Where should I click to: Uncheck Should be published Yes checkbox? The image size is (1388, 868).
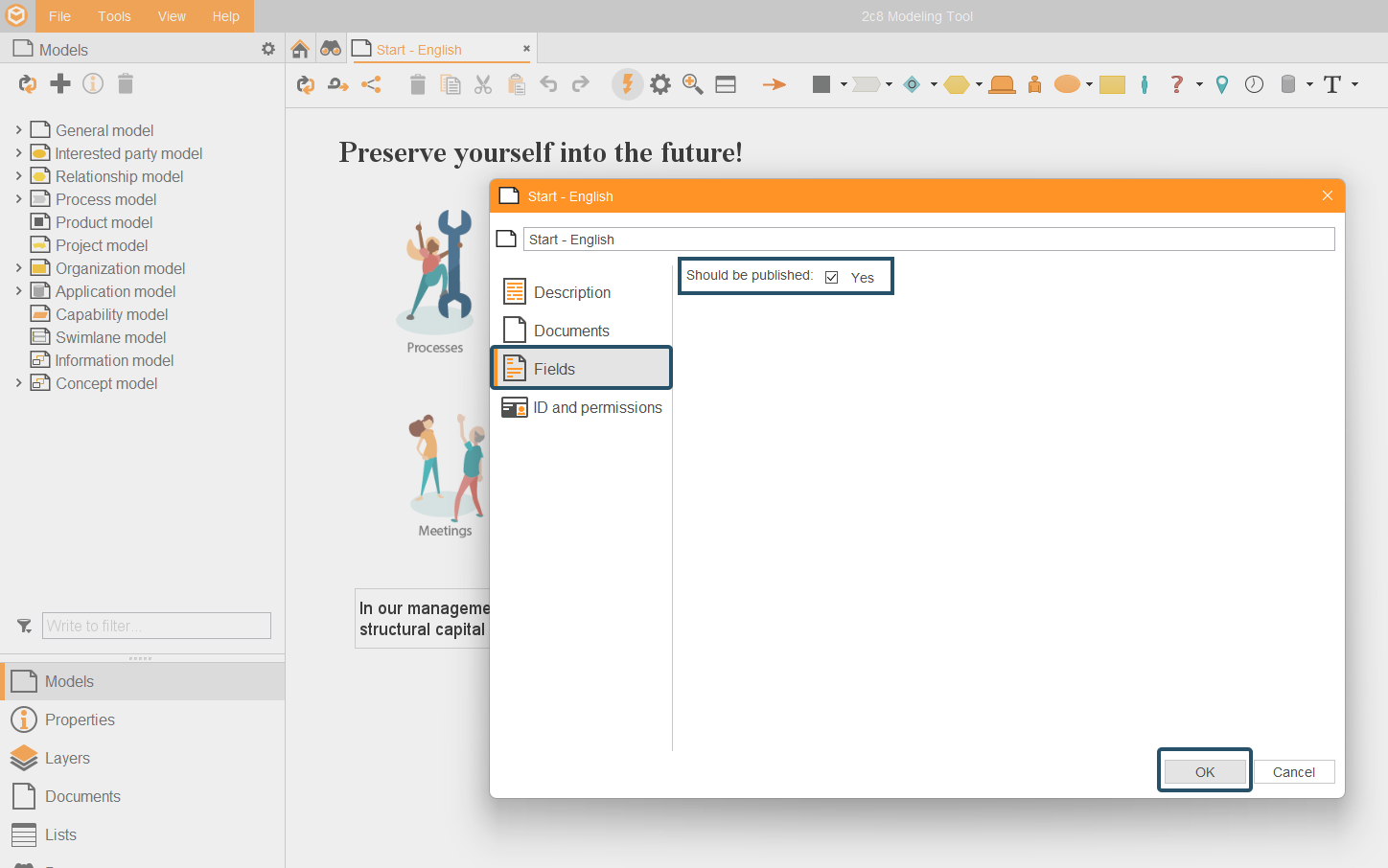[832, 277]
